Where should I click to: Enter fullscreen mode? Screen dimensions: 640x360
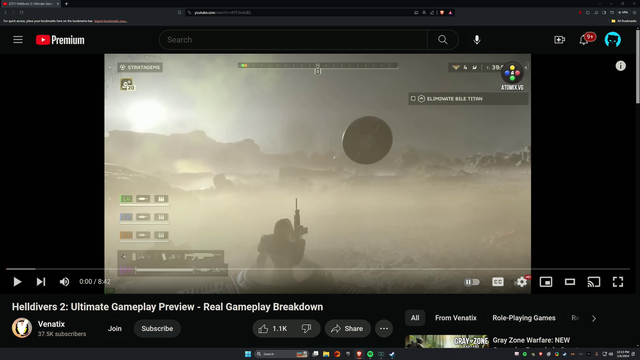tap(618, 282)
